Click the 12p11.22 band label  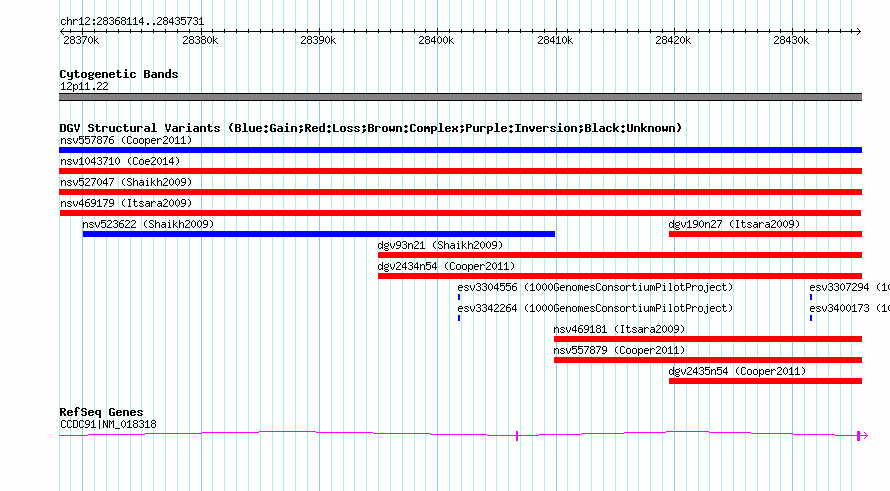pos(84,86)
